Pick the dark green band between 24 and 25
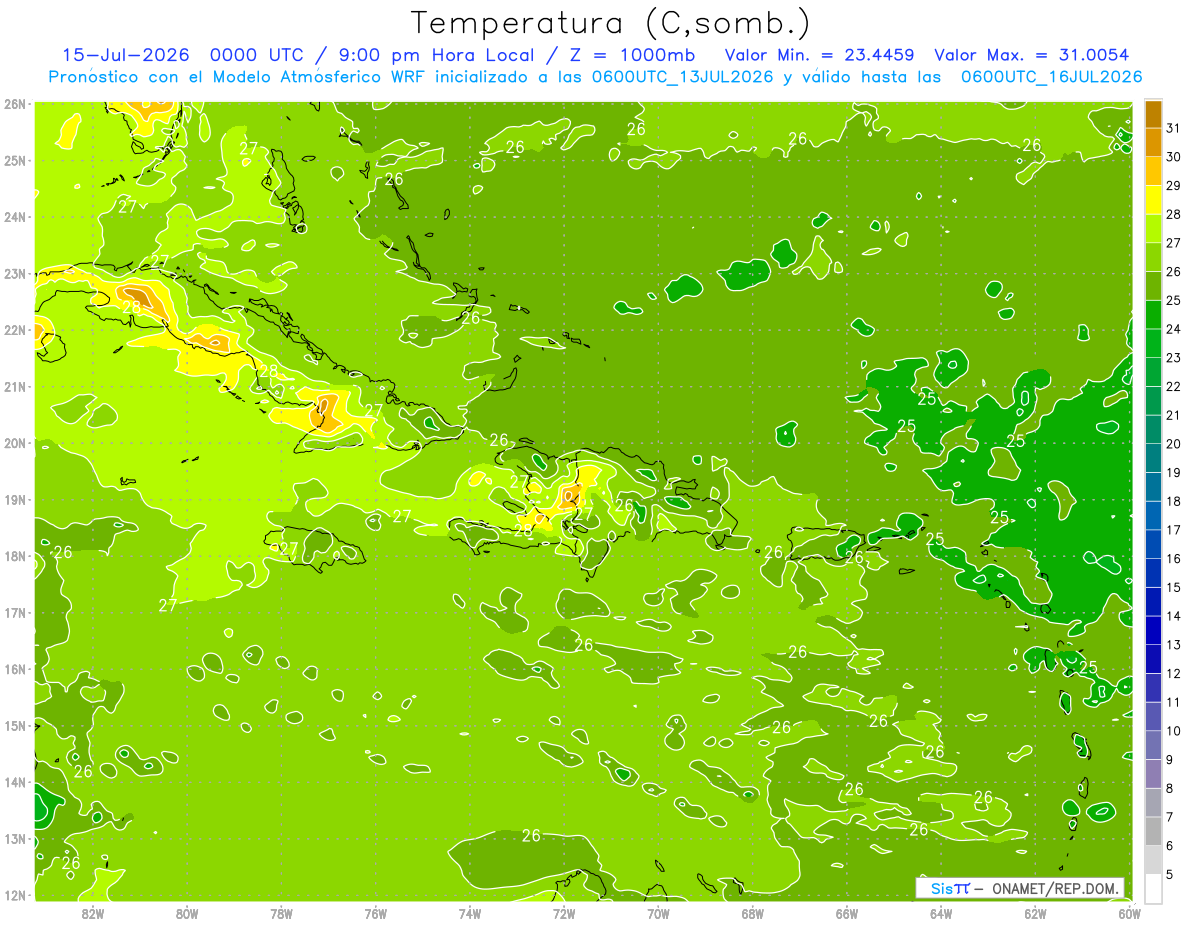The height and width of the screenshot is (927, 1200). 1153,316
